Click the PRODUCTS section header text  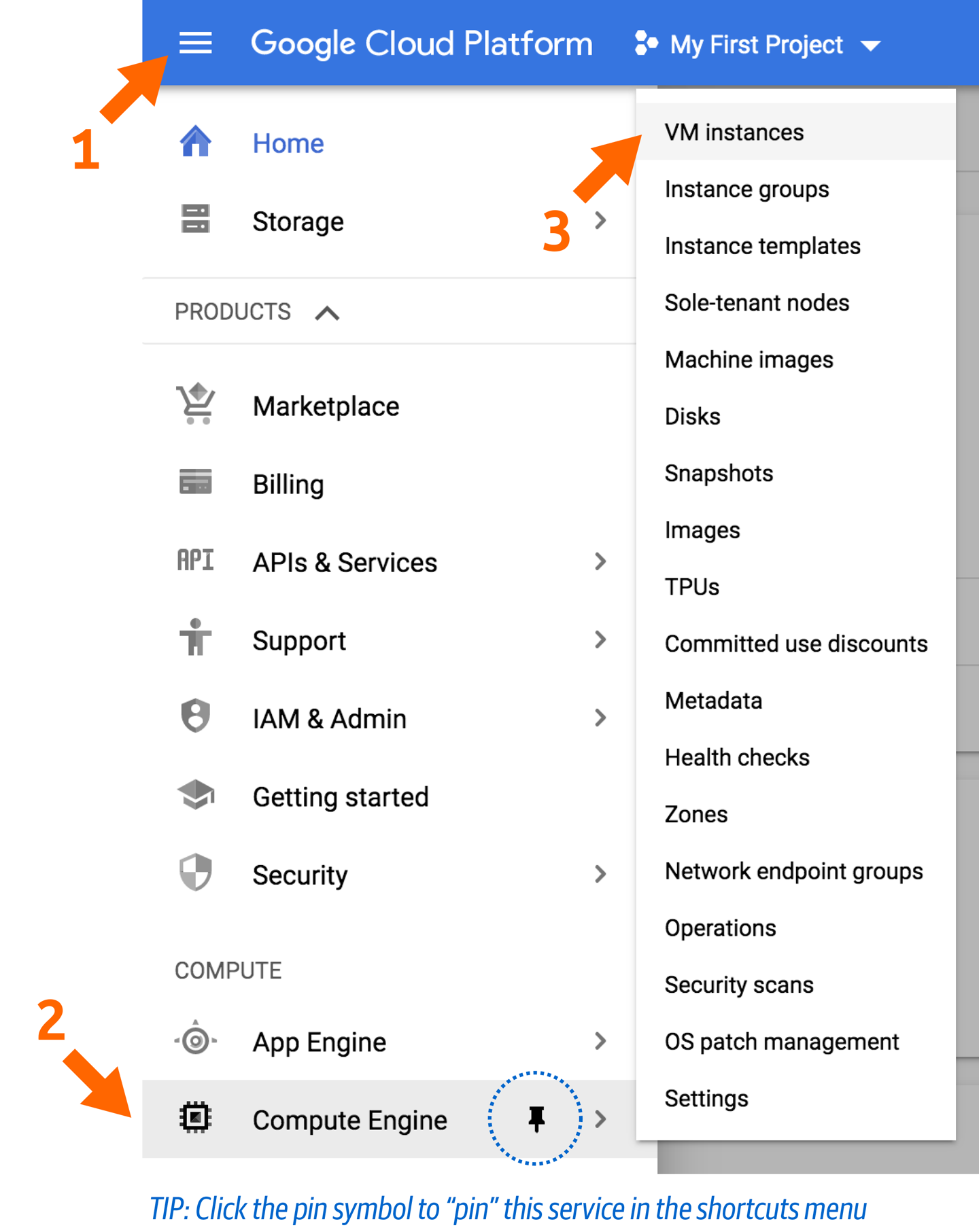[233, 312]
